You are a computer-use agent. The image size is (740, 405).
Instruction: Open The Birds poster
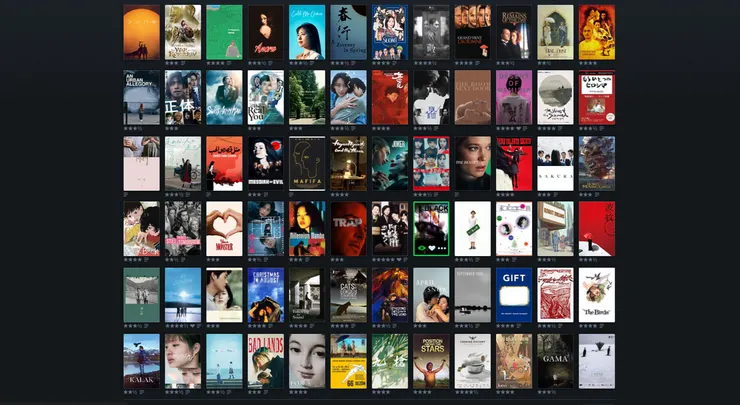click(597, 295)
